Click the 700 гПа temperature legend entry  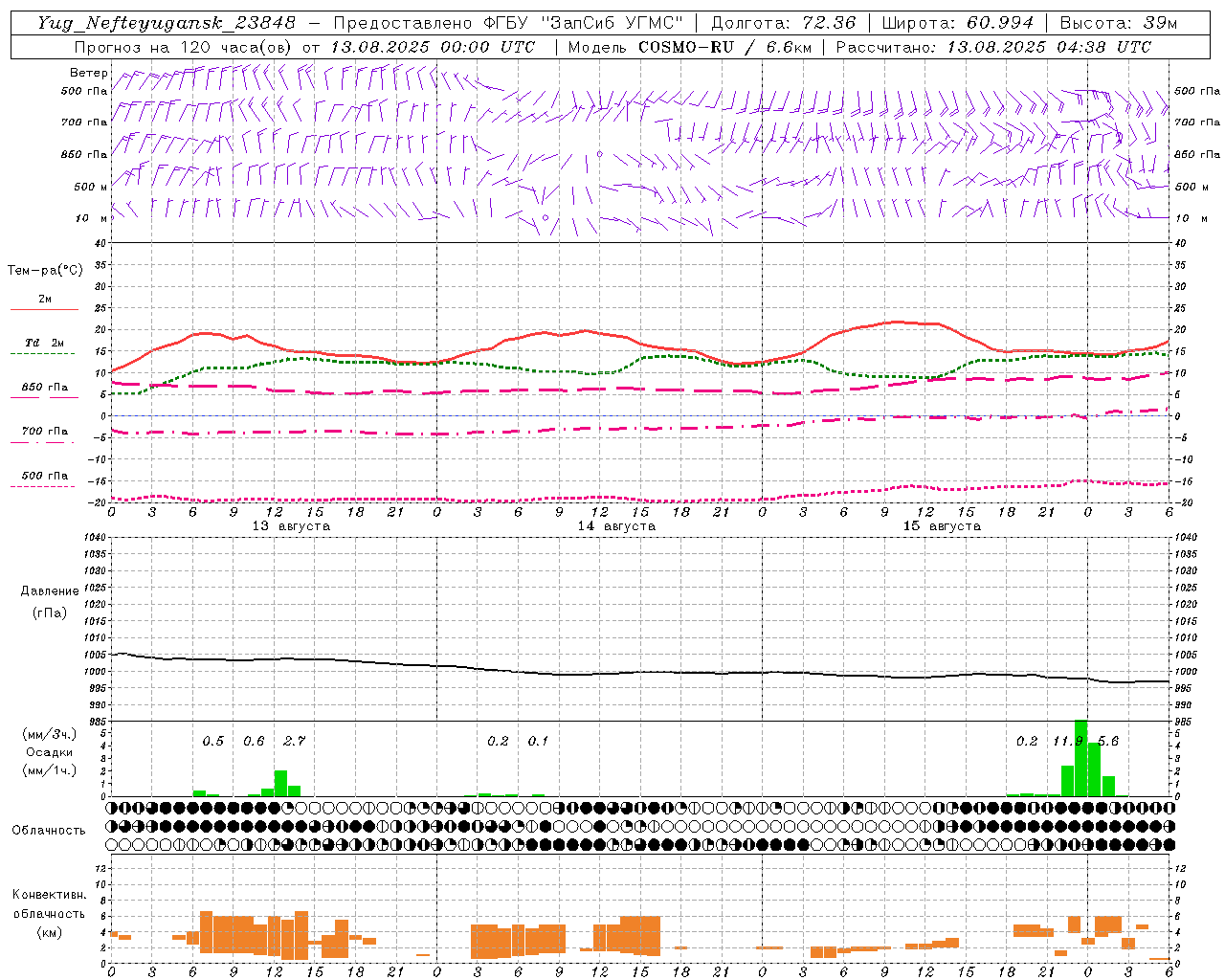click(x=44, y=432)
